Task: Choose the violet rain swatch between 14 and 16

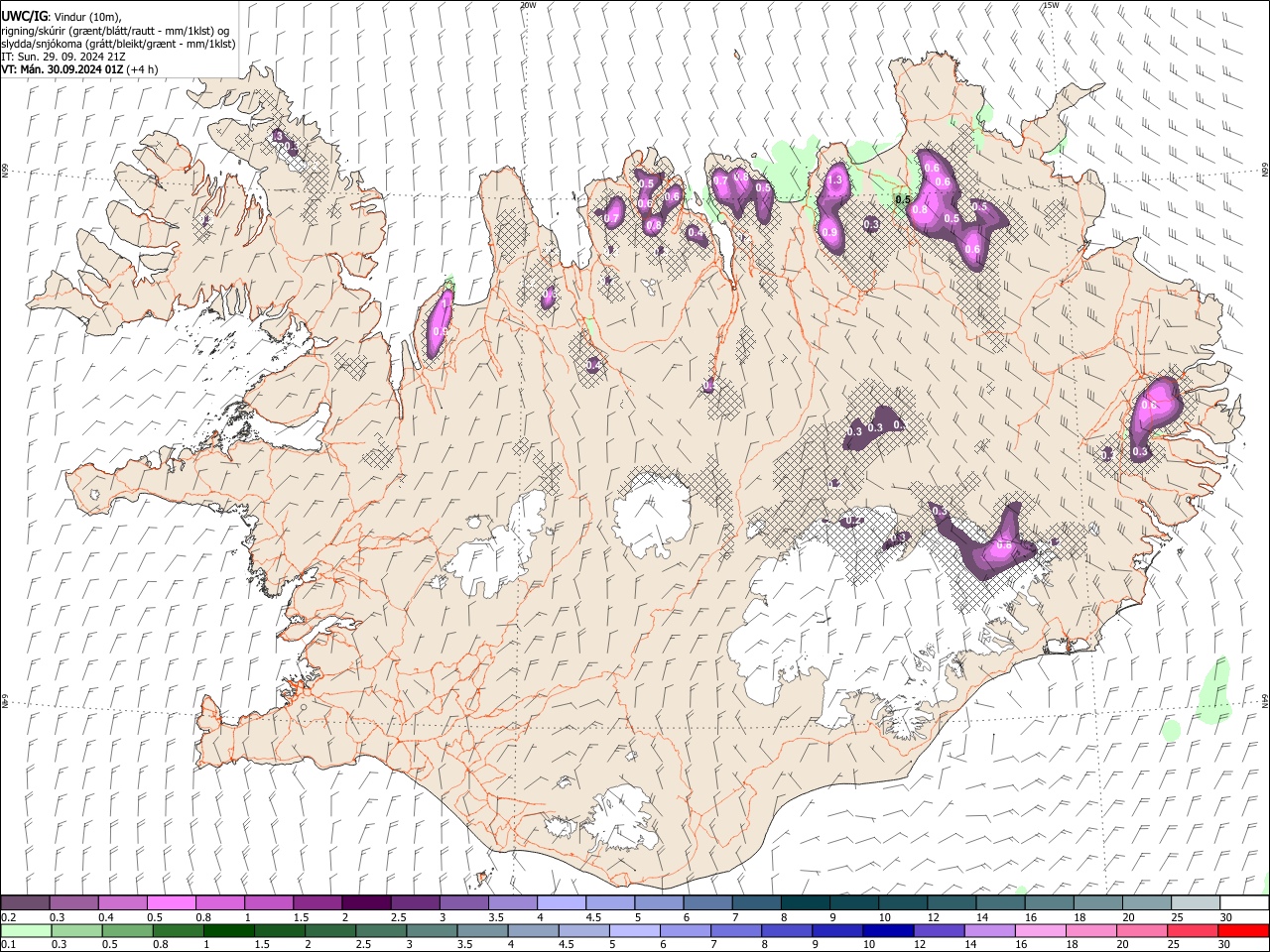Action: [989, 930]
